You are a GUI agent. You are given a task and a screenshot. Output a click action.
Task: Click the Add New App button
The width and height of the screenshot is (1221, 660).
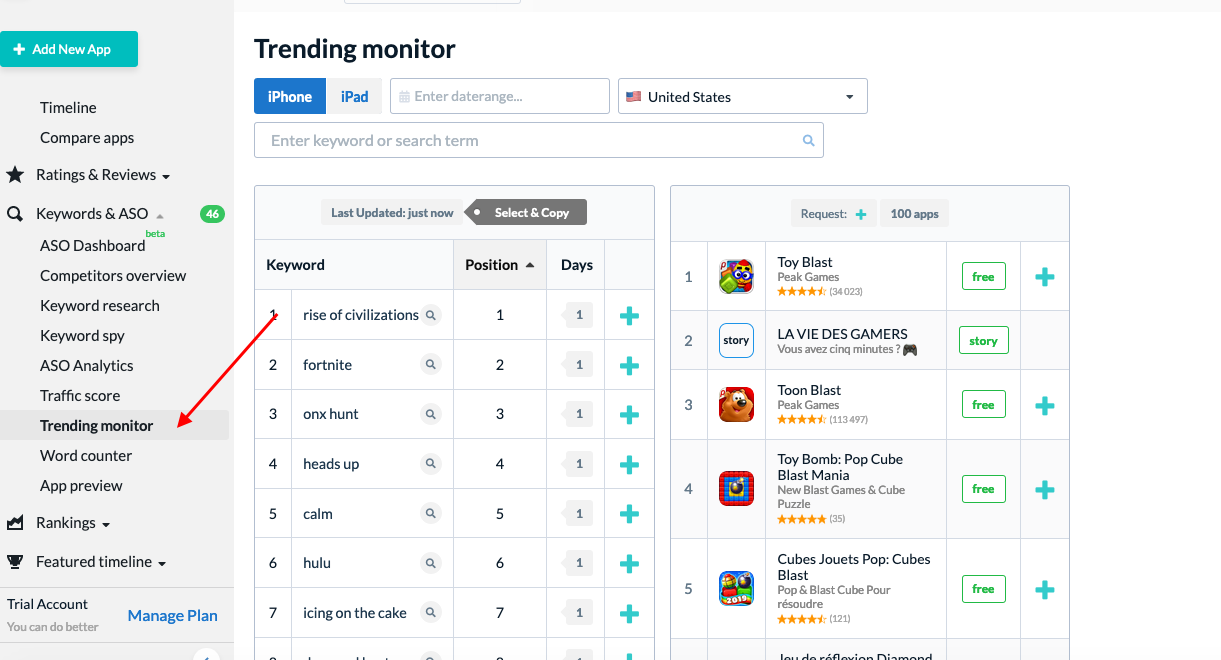69,49
